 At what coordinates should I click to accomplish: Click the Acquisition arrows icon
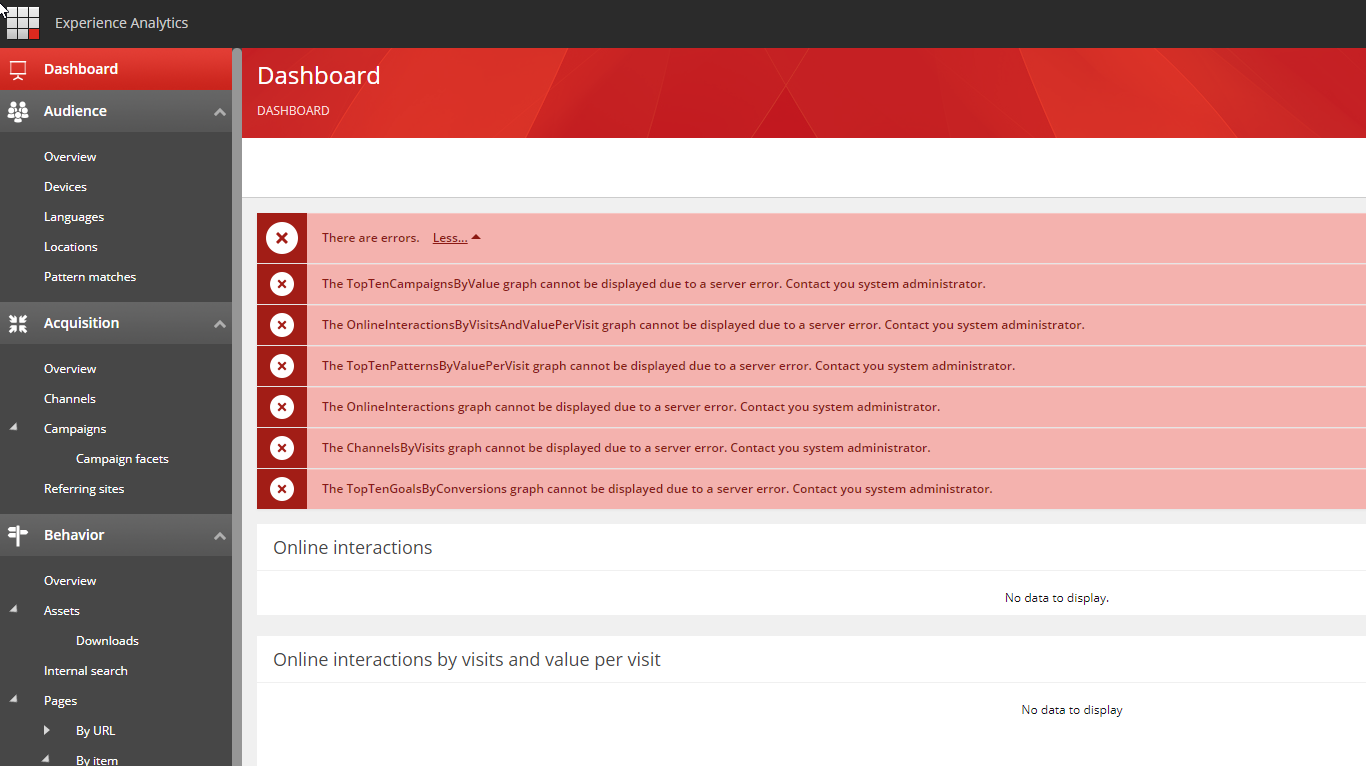18,324
